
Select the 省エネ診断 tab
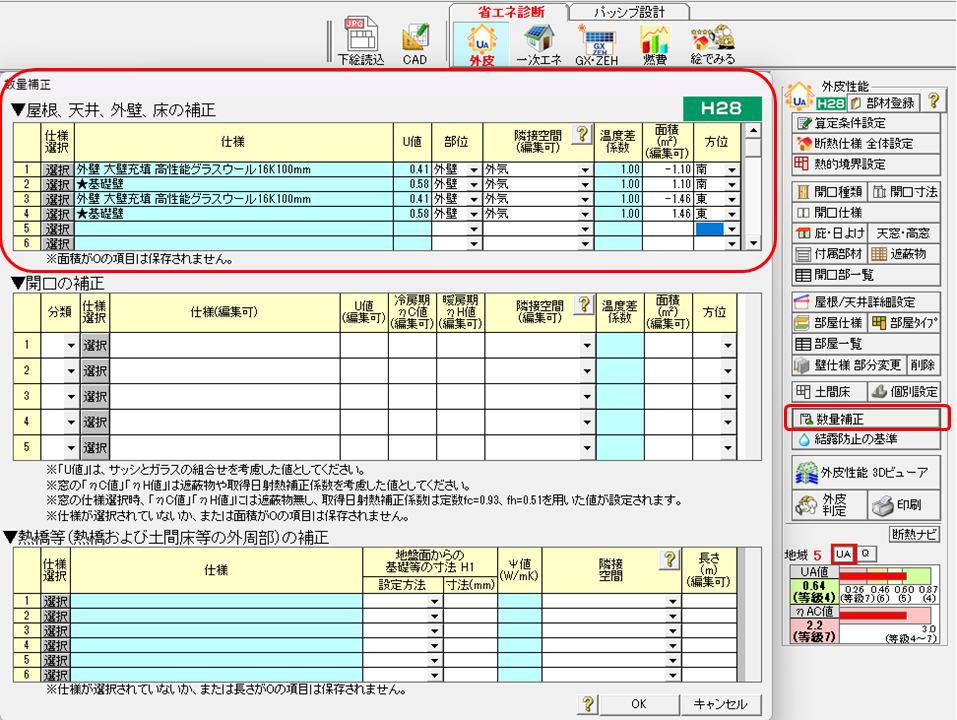[508, 12]
